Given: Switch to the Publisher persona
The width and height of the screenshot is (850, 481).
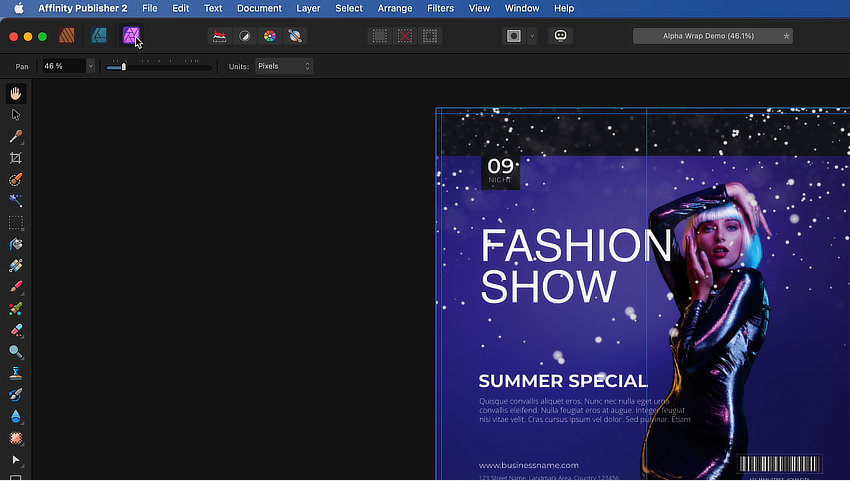Looking at the screenshot, I should (x=67, y=36).
